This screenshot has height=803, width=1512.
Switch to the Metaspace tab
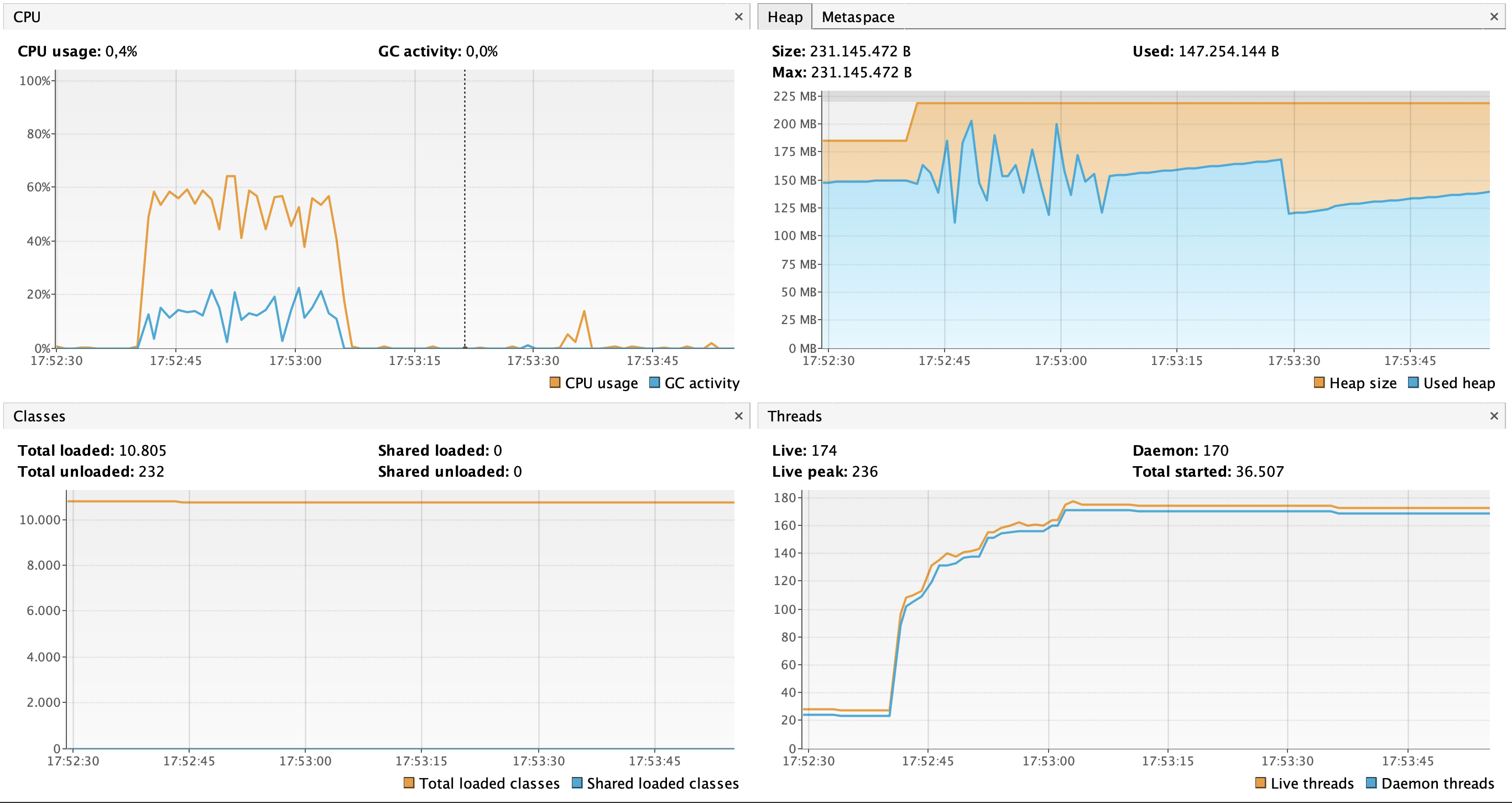[858, 17]
